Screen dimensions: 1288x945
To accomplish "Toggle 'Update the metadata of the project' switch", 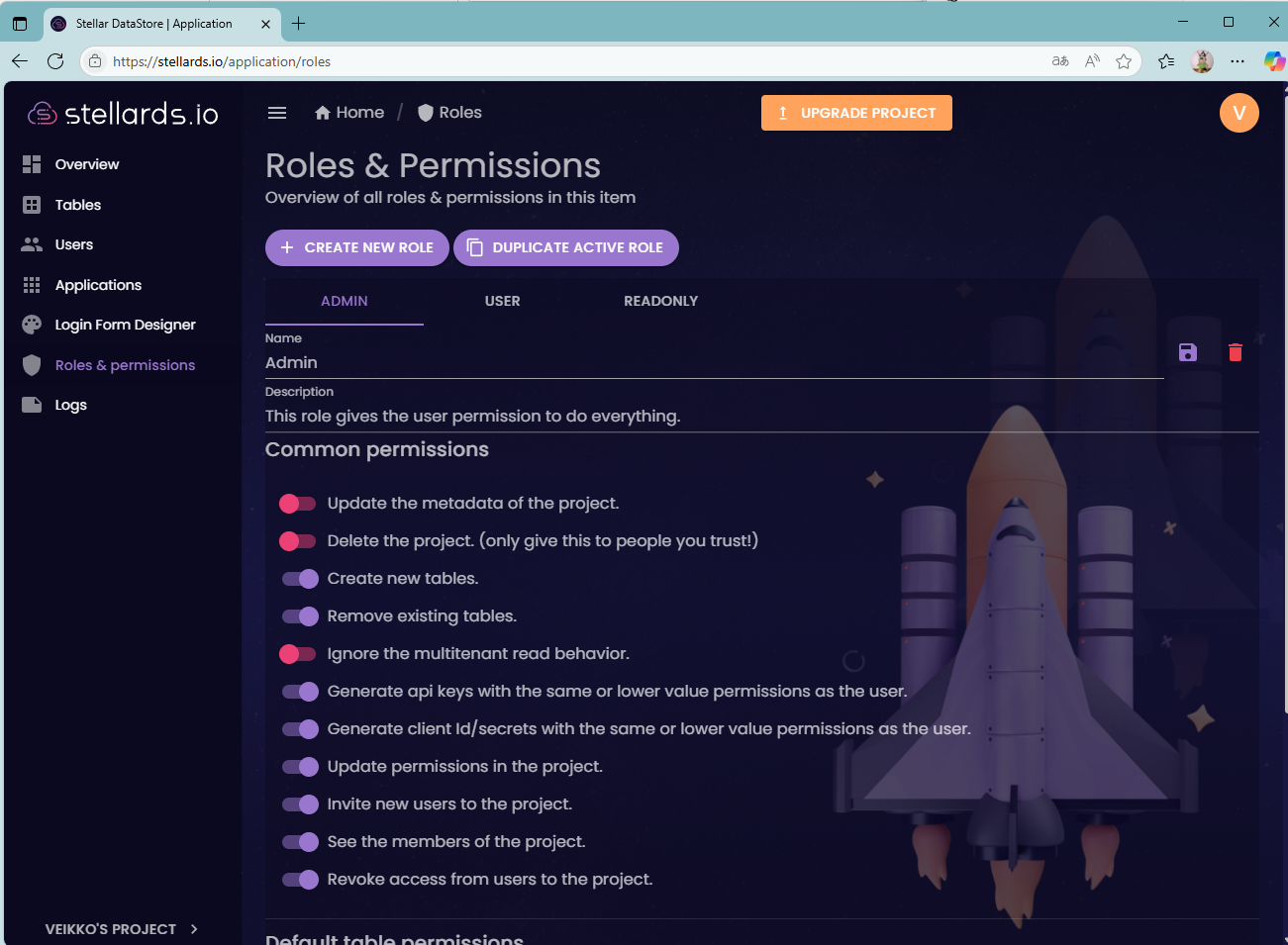I will pyautogui.click(x=298, y=504).
